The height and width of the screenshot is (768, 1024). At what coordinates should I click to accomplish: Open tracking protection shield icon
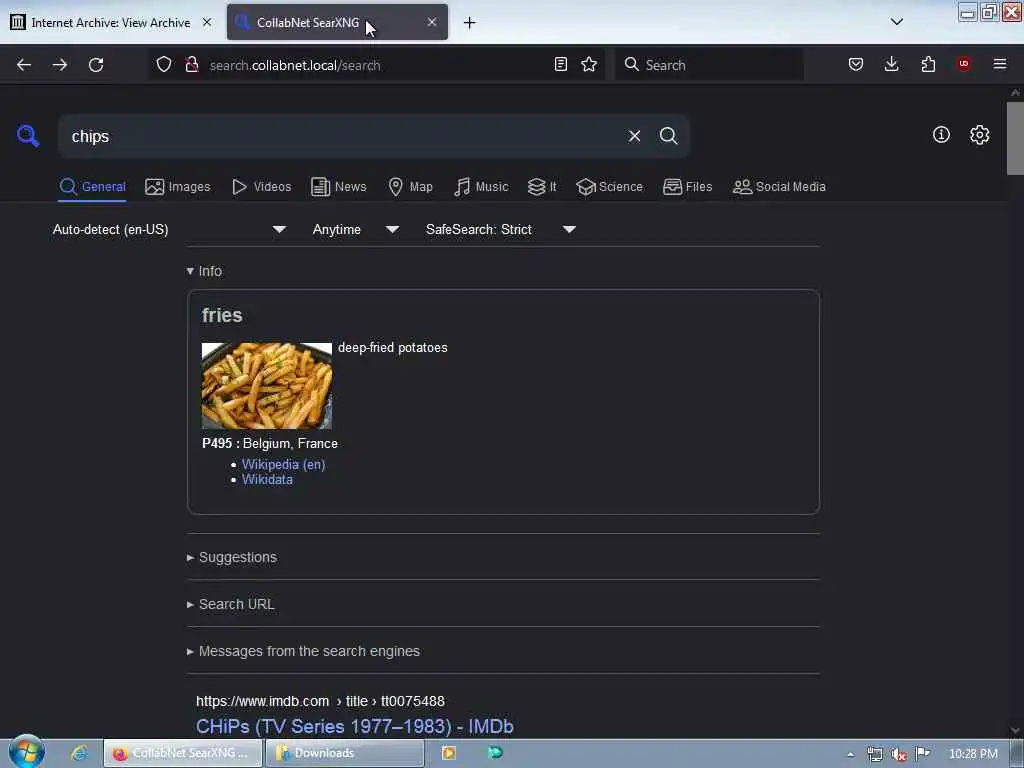[x=164, y=65]
